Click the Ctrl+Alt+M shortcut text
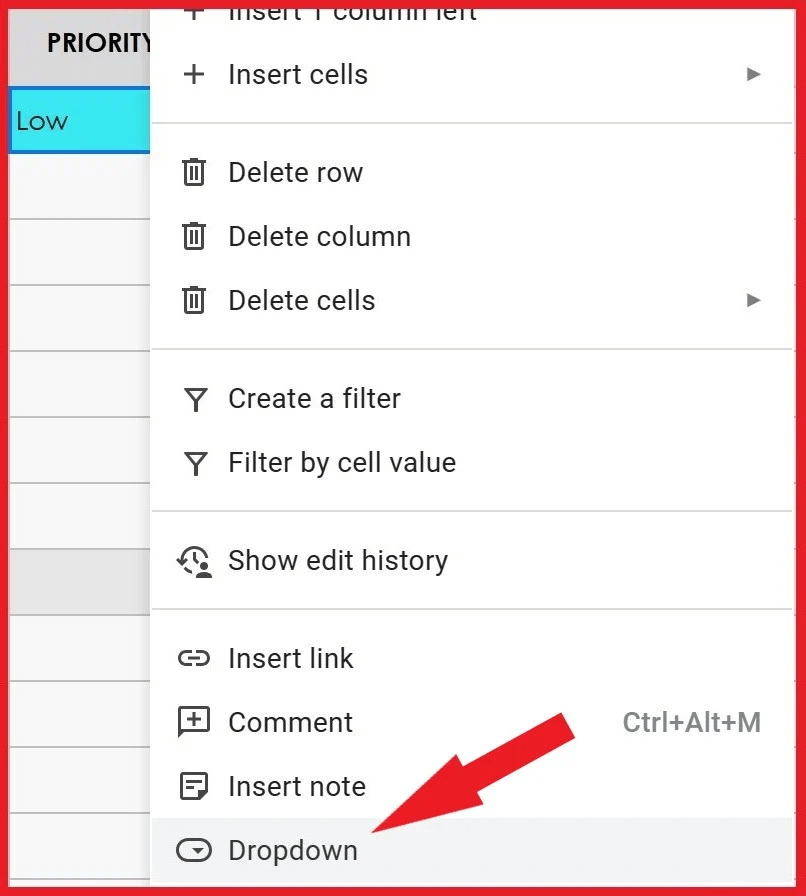 pos(691,722)
